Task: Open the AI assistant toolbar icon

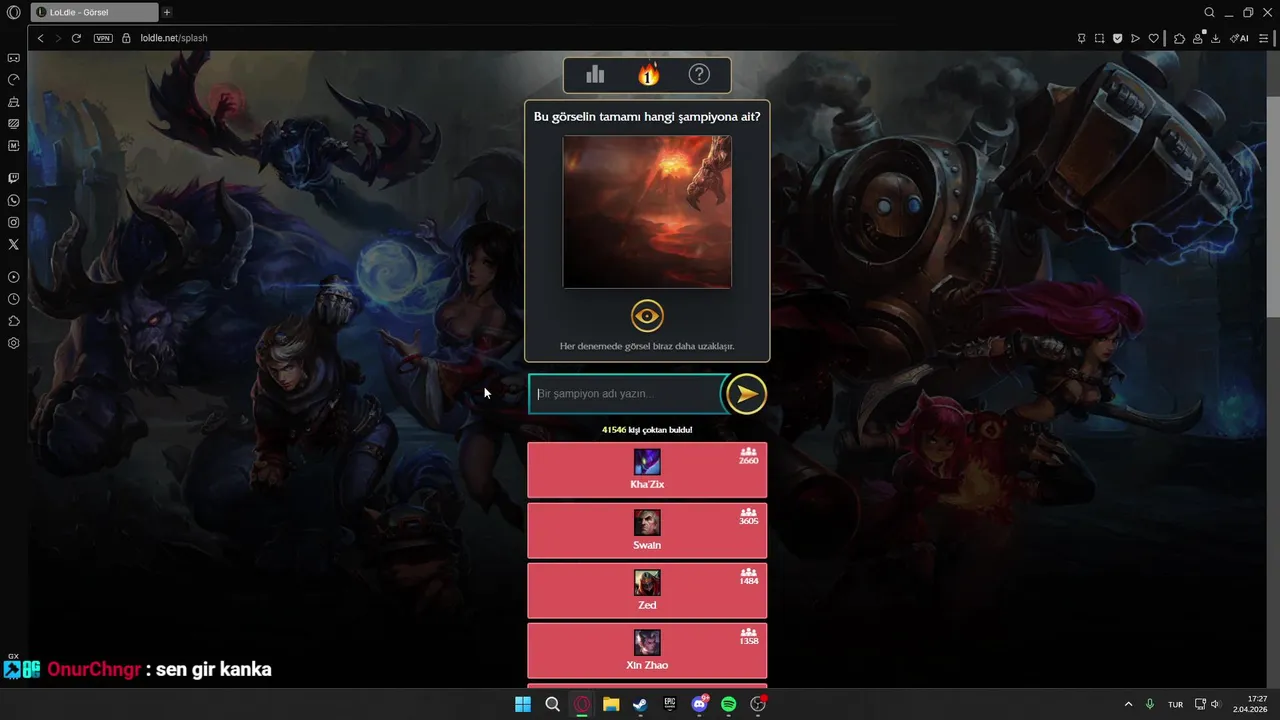Action: click(1239, 38)
